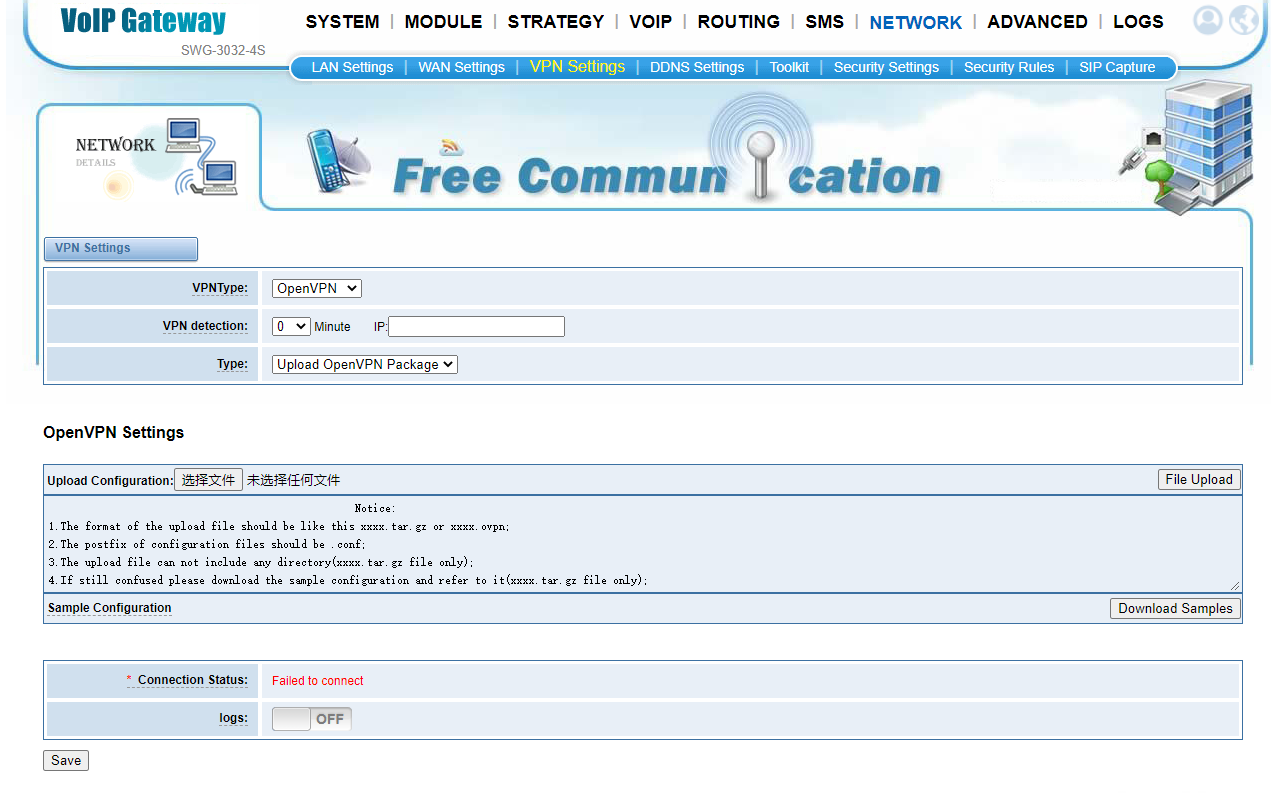The width and height of the screenshot is (1271, 793).
Task: Focus the VPN detection IP input field
Action: pyautogui.click(x=476, y=326)
